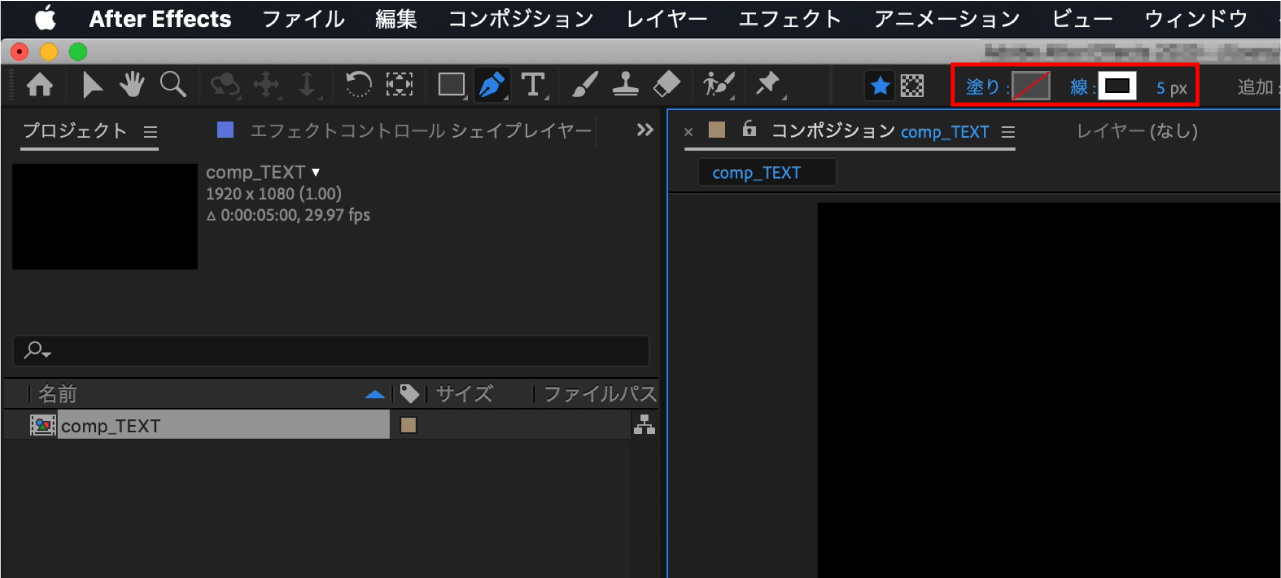Open the コンポジション menu in menu bar
This screenshot has width=1281, height=578.
click(x=521, y=19)
